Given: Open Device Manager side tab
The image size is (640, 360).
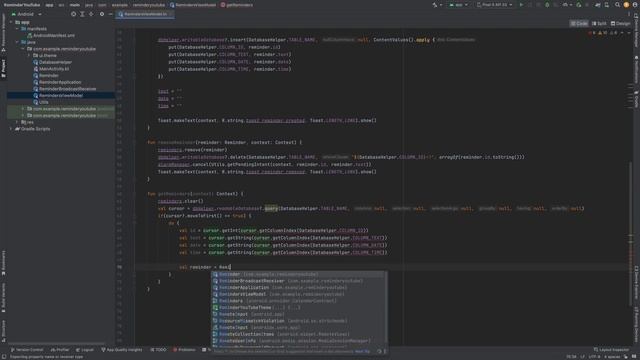Looking at the screenshot, I should [x=636, y=31].
